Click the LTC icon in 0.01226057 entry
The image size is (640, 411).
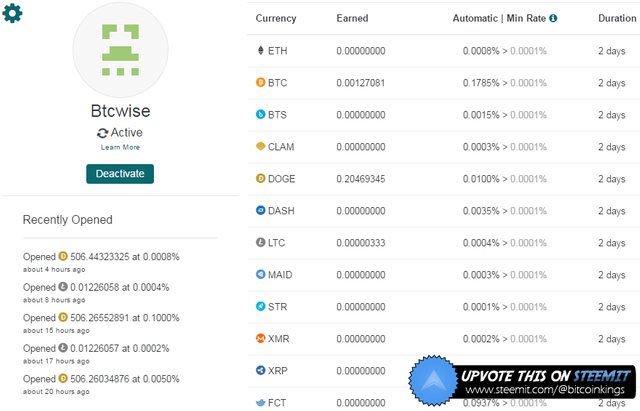(x=63, y=348)
